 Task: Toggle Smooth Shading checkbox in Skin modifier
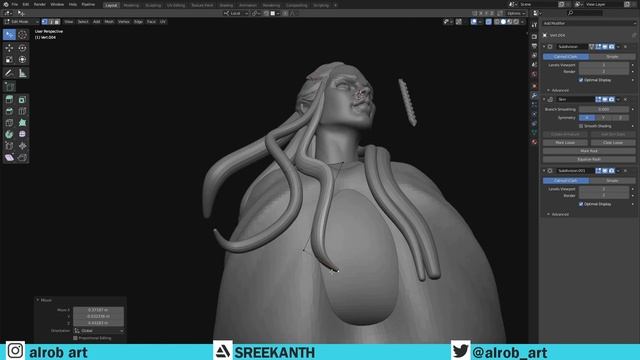[581, 126]
